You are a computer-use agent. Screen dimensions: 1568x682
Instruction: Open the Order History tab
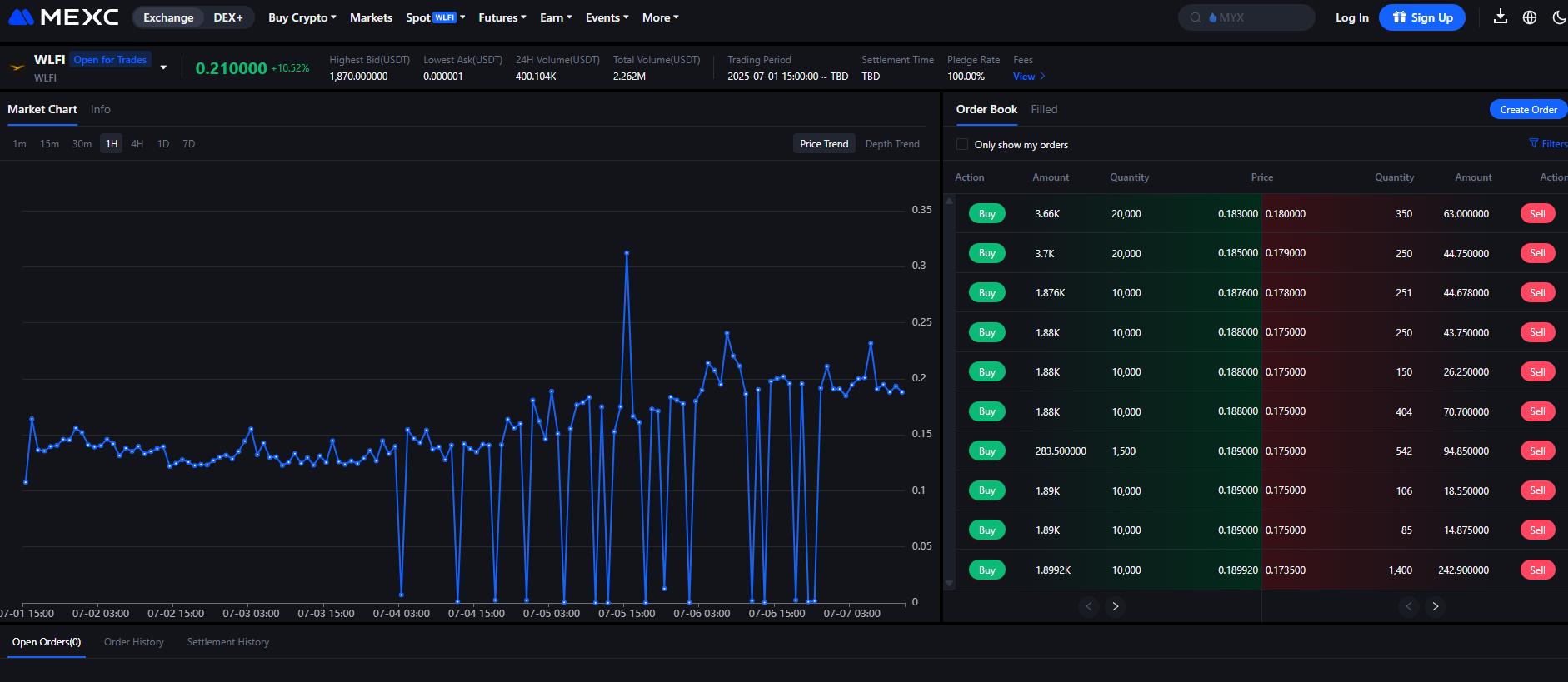(x=134, y=642)
